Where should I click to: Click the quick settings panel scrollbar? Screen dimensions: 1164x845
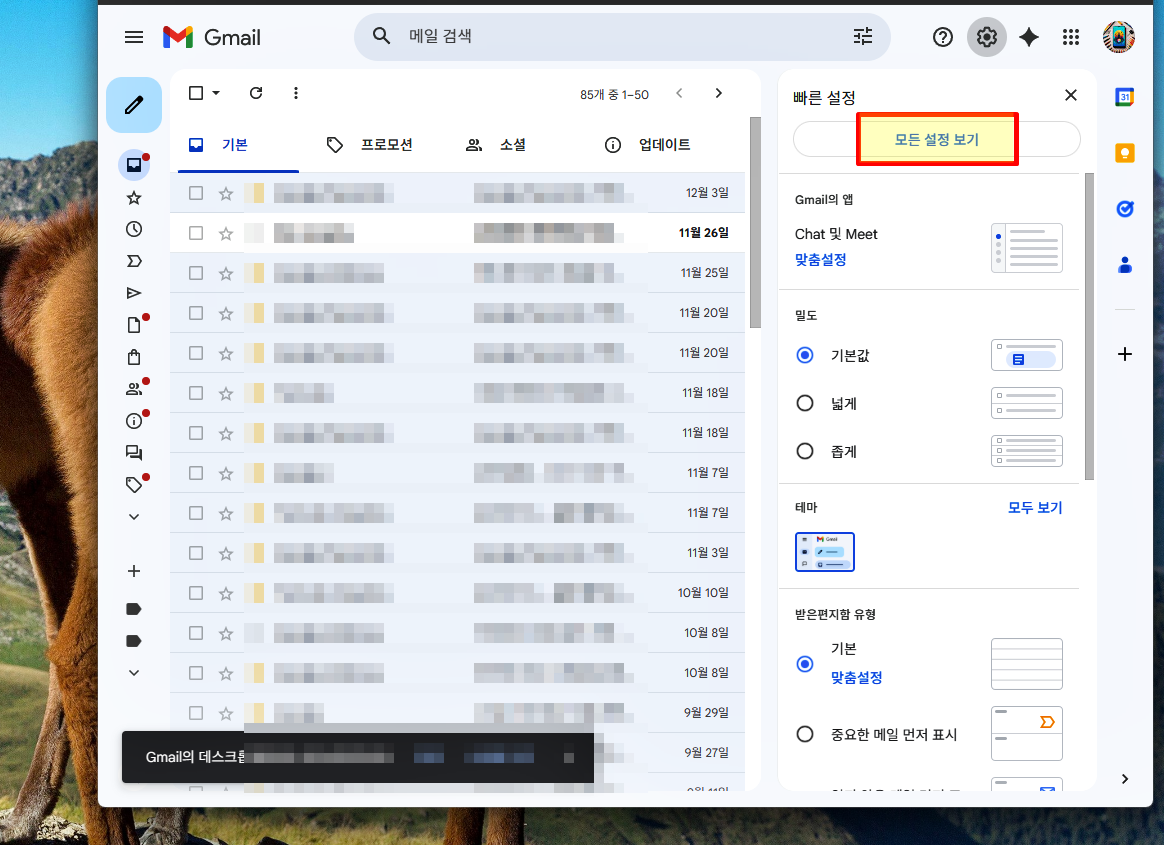[1089, 327]
